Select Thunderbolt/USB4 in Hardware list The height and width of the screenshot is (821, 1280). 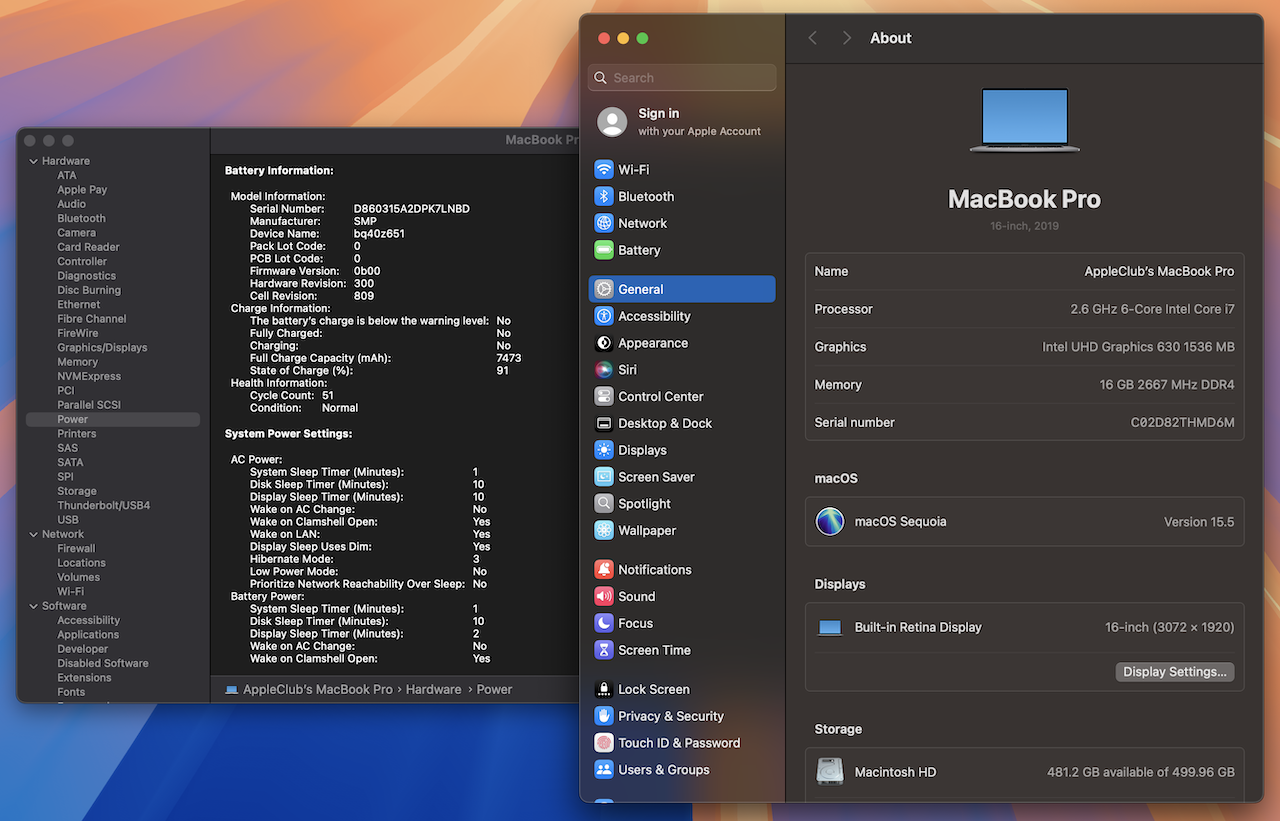(x=104, y=506)
